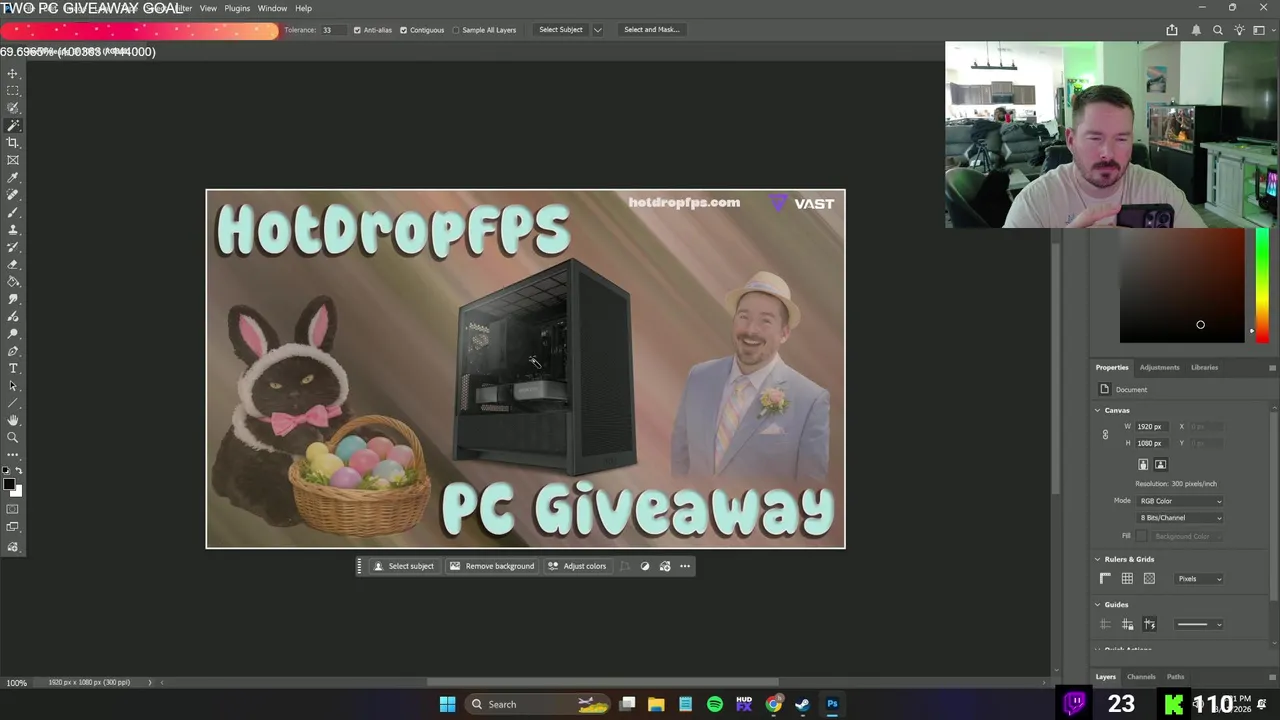Select the Hand tool
The image size is (1280, 720).
pos(13,421)
